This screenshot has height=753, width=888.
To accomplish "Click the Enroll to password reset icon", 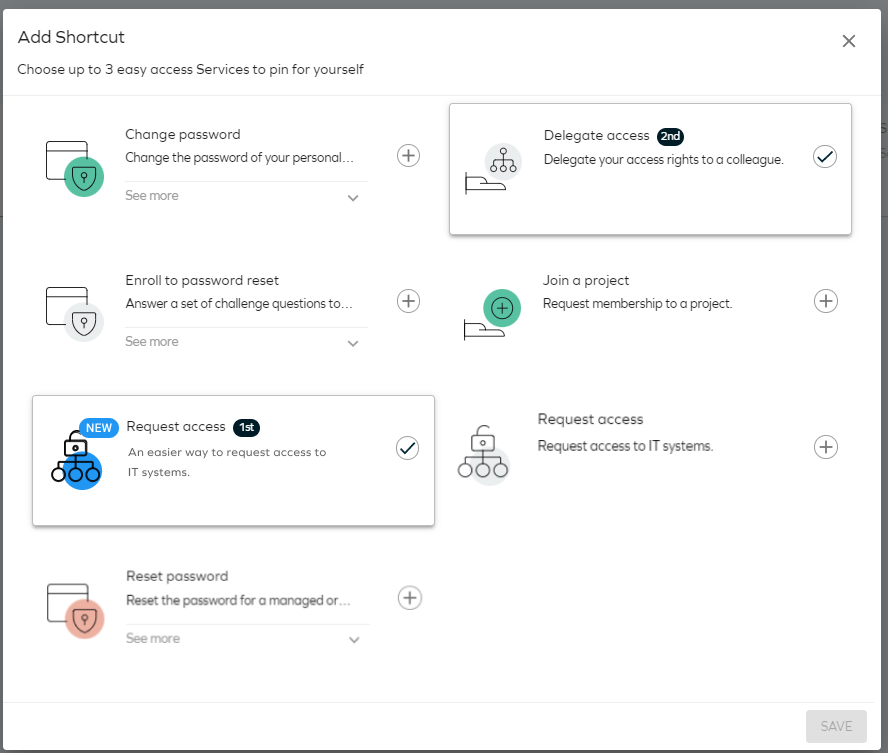I will click(75, 315).
